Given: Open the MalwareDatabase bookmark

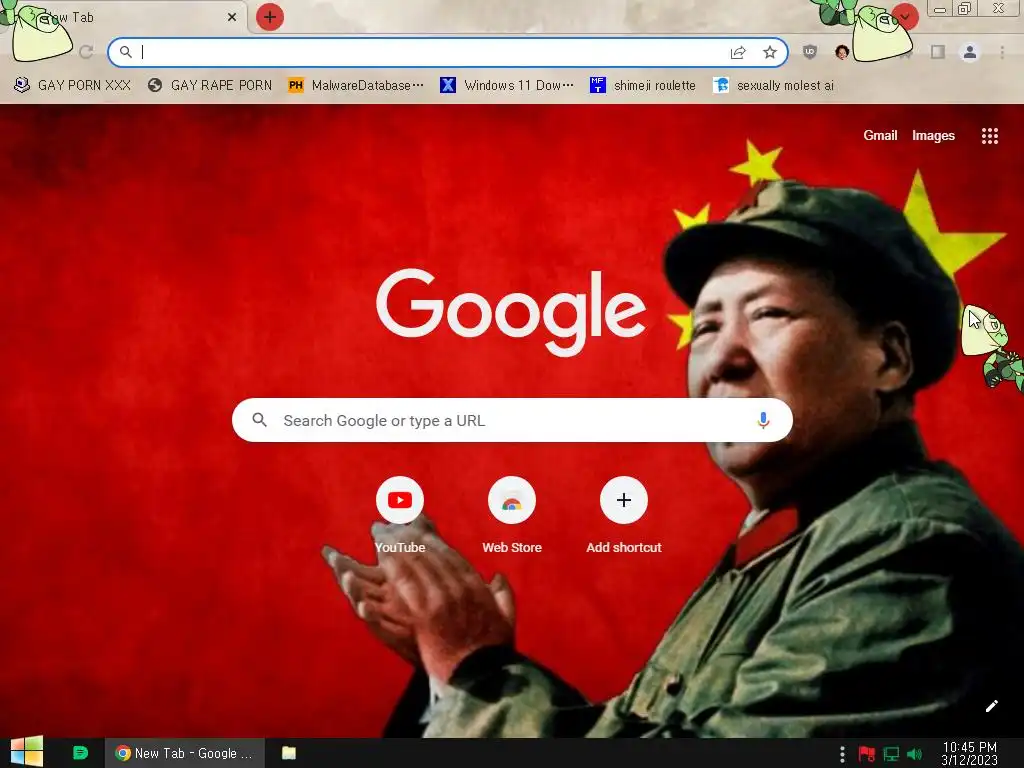Looking at the screenshot, I should coord(356,86).
